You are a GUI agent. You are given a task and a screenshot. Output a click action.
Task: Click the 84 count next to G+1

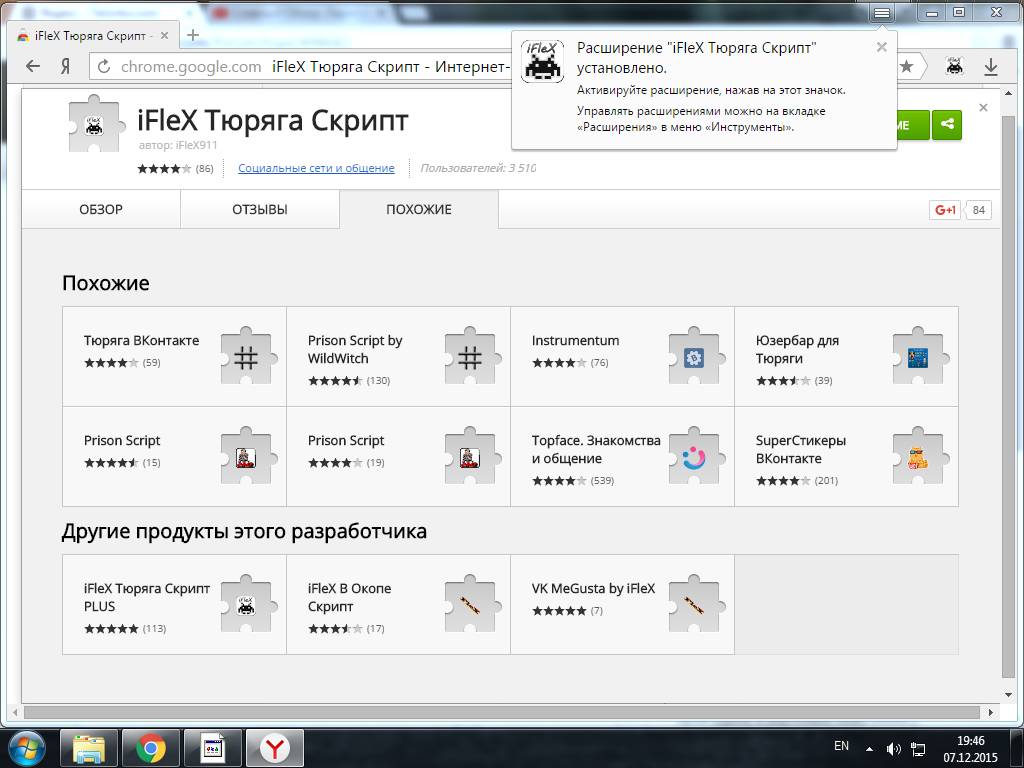pos(978,210)
